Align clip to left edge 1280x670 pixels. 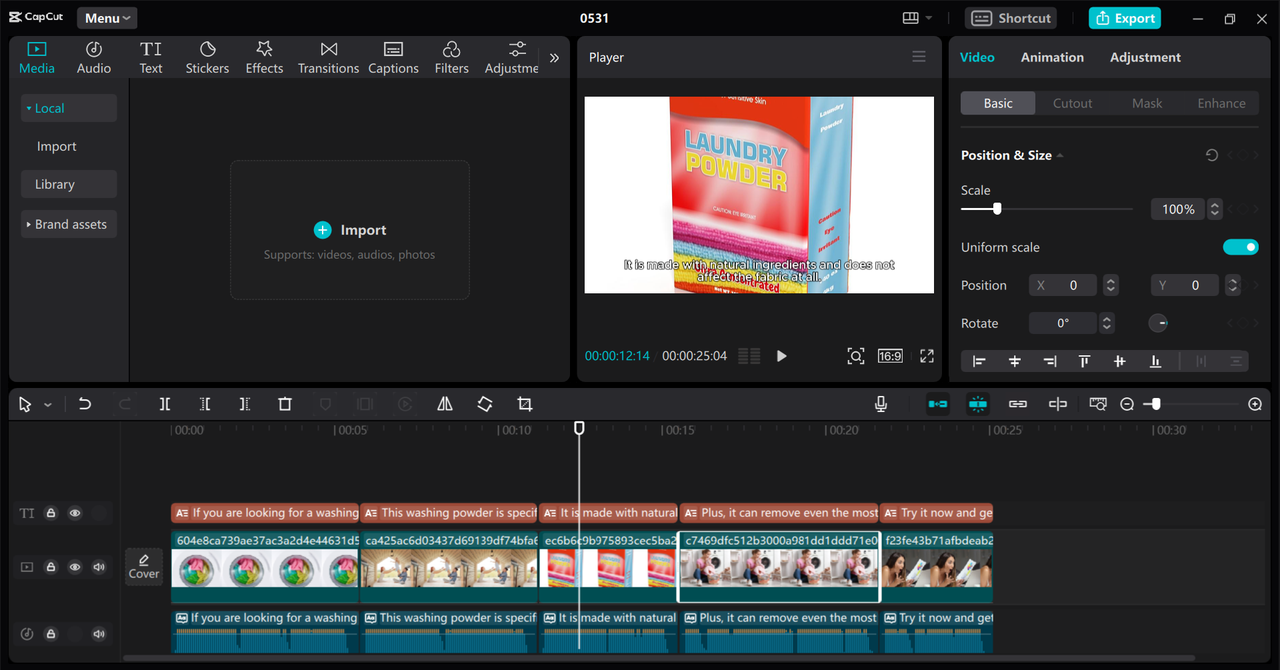click(x=979, y=361)
